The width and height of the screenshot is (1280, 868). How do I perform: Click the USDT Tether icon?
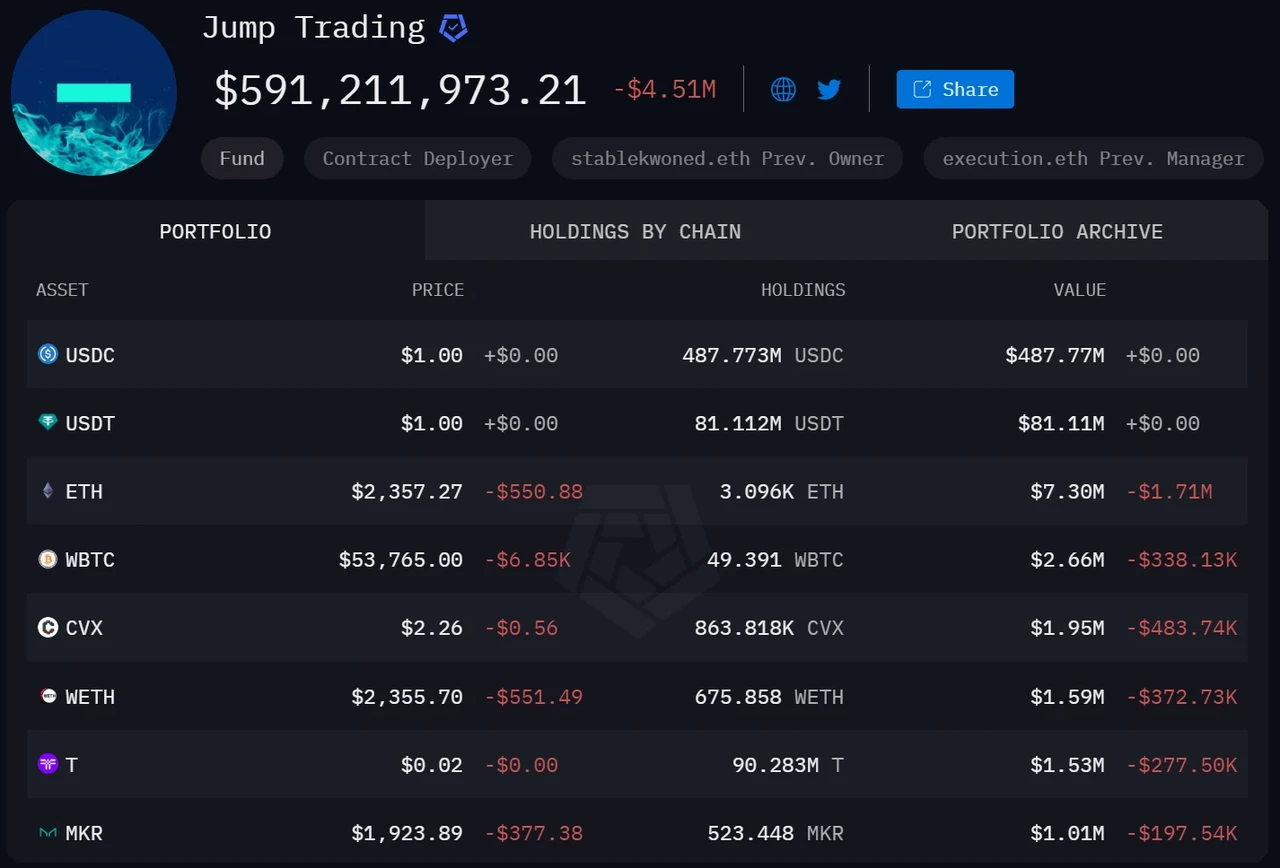coord(48,422)
